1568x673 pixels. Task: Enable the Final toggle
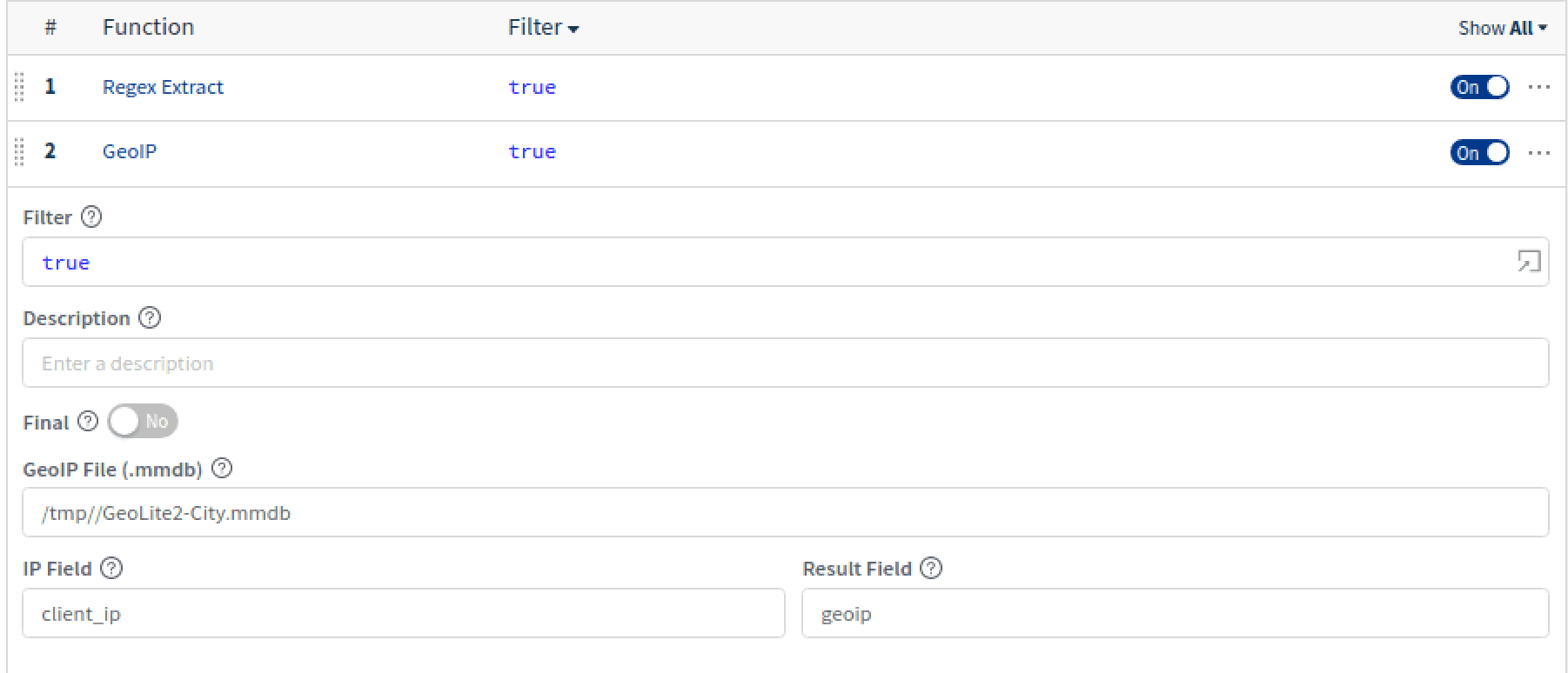(142, 421)
